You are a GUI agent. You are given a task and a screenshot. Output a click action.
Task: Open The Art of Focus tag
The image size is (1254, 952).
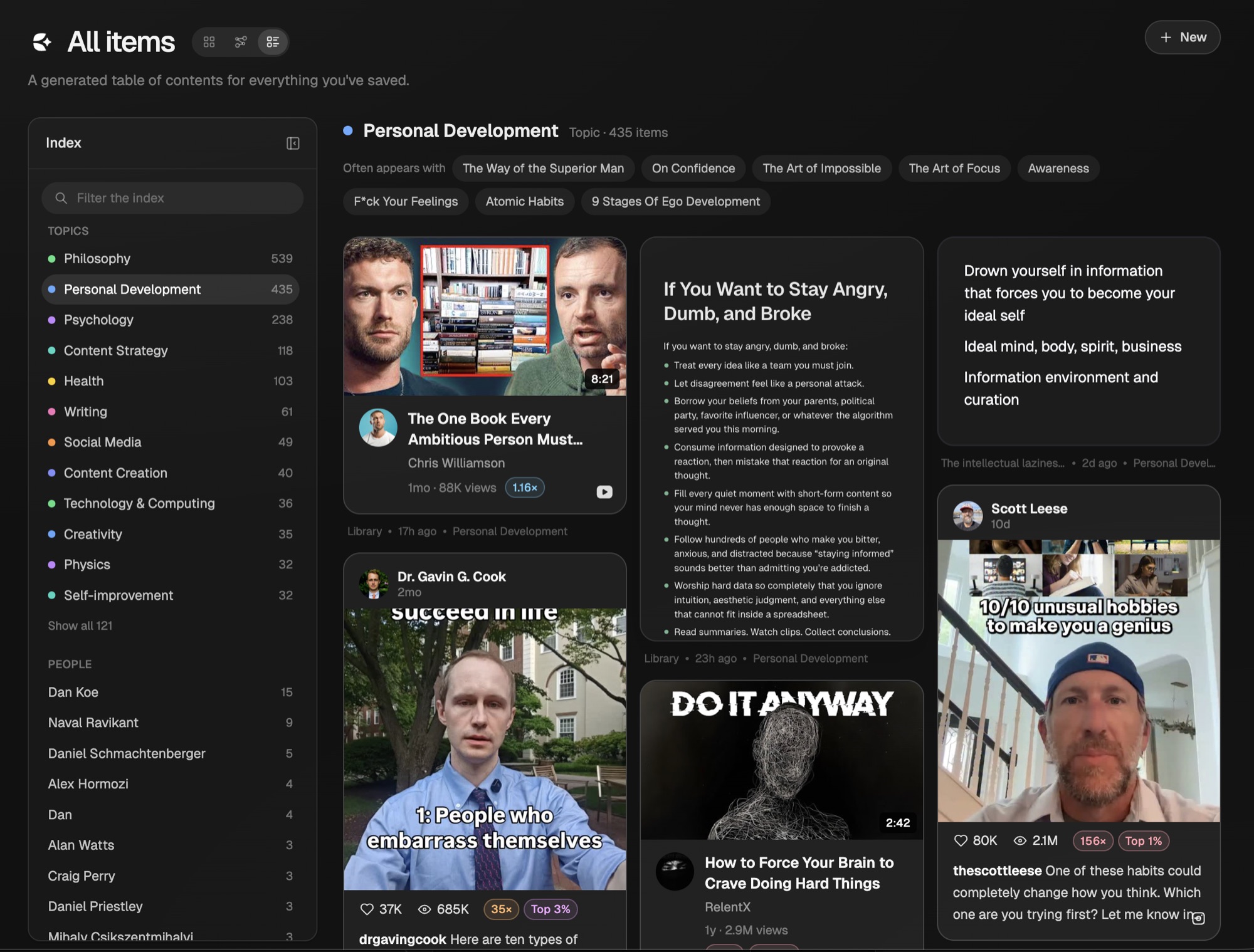[954, 169]
